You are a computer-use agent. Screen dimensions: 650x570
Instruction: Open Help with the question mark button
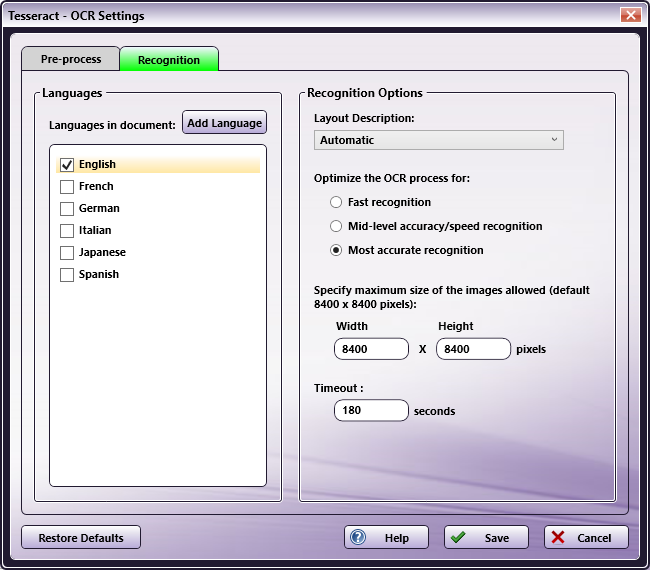(x=386, y=537)
